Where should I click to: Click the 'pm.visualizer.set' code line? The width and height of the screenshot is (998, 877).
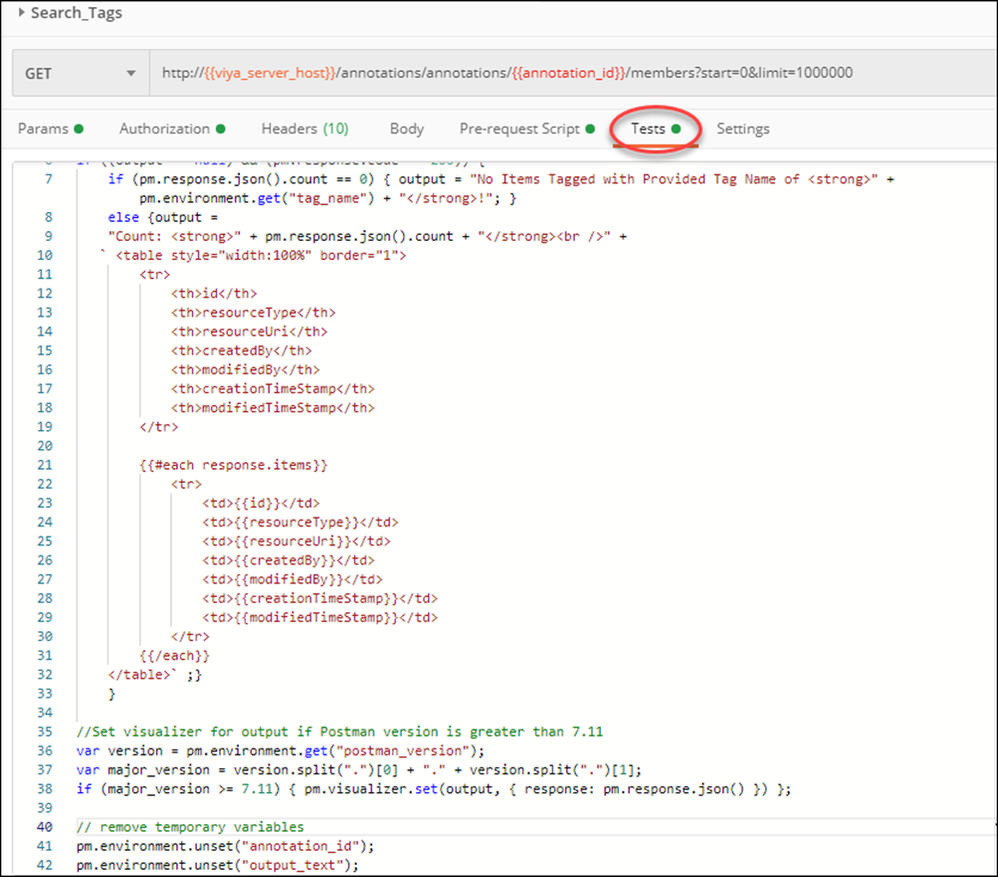coord(433,789)
